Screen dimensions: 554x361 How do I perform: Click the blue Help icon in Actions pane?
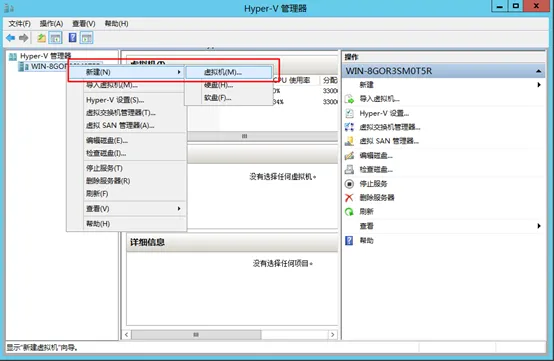[349, 241]
